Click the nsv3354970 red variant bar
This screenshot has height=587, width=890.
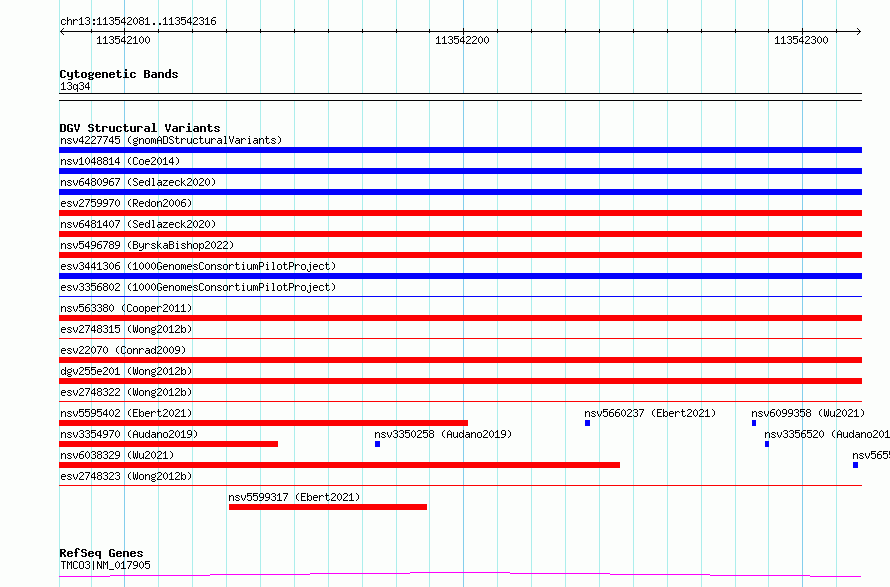pyautogui.click(x=169, y=444)
